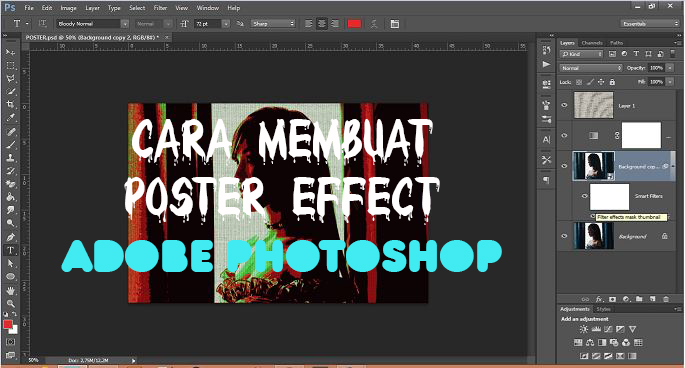685x368 pixels.
Task: Toggle the Smart Filters visibility eye
Action: click(x=585, y=196)
